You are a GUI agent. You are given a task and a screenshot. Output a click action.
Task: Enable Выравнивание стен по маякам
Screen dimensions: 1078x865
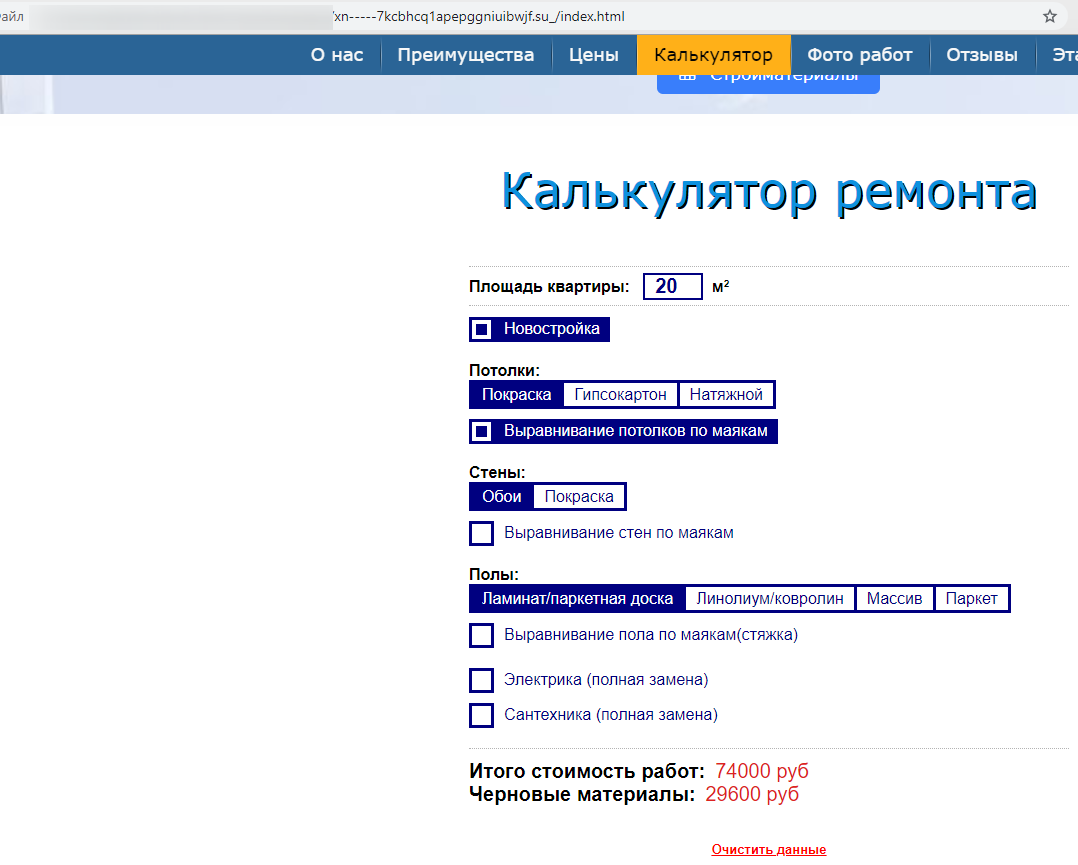481,533
